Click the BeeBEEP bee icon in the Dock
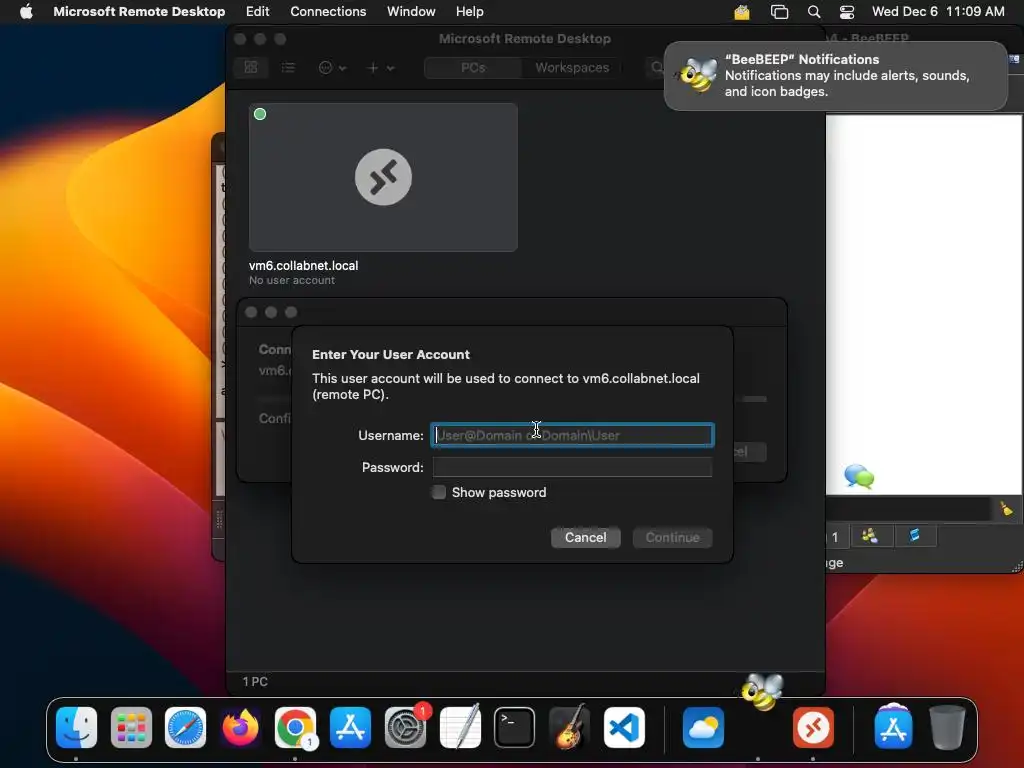The width and height of the screenshot is (1024, 768). (761, 692)
